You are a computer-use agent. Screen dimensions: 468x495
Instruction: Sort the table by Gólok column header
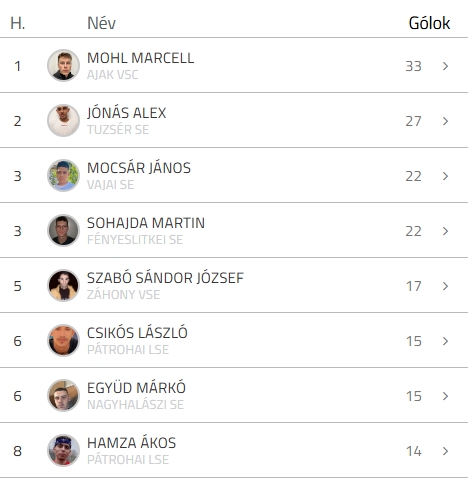pos(429,23)
